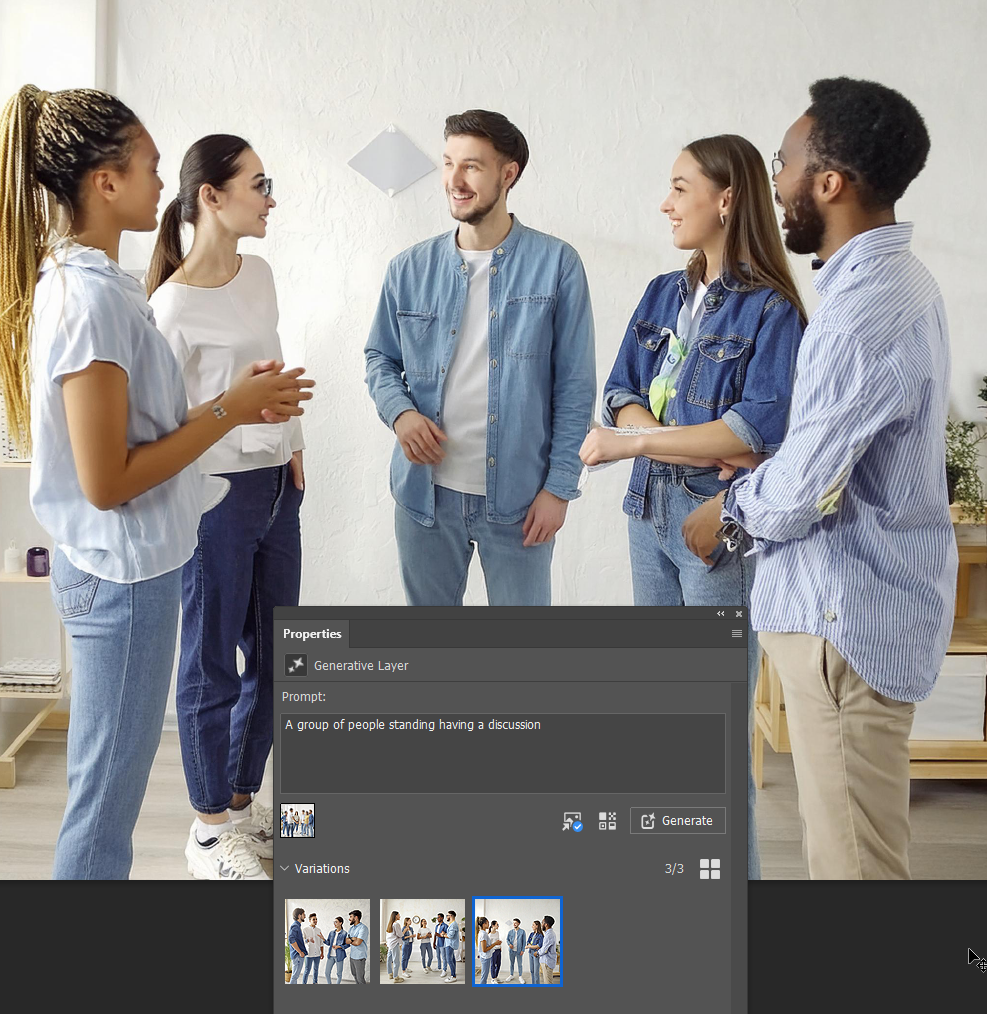This screenshot has height=1014, width=987.
Task: Expand the Properties panel options menu
Action: coord(737,634)
